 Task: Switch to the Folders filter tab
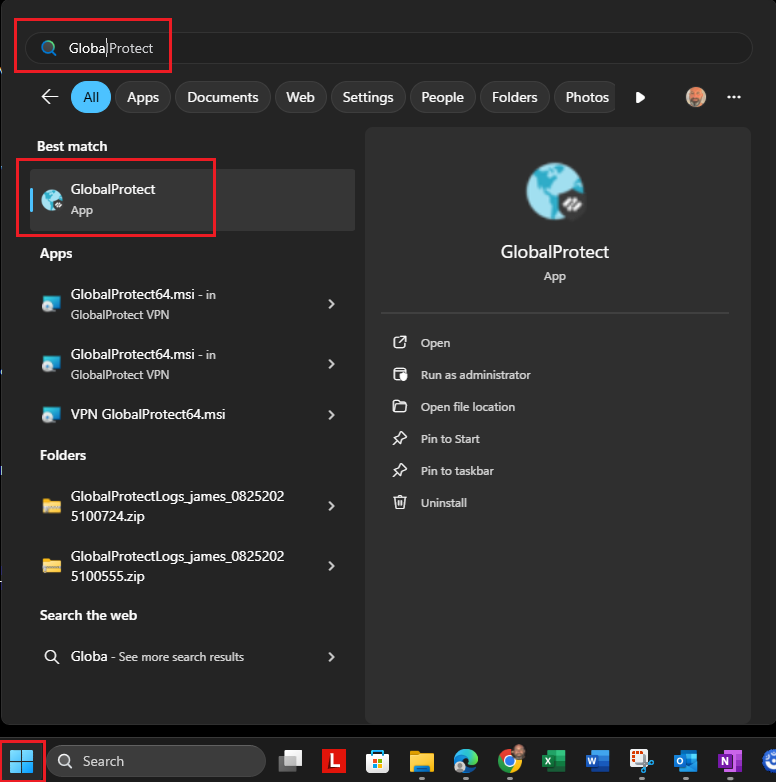[515, 97]
